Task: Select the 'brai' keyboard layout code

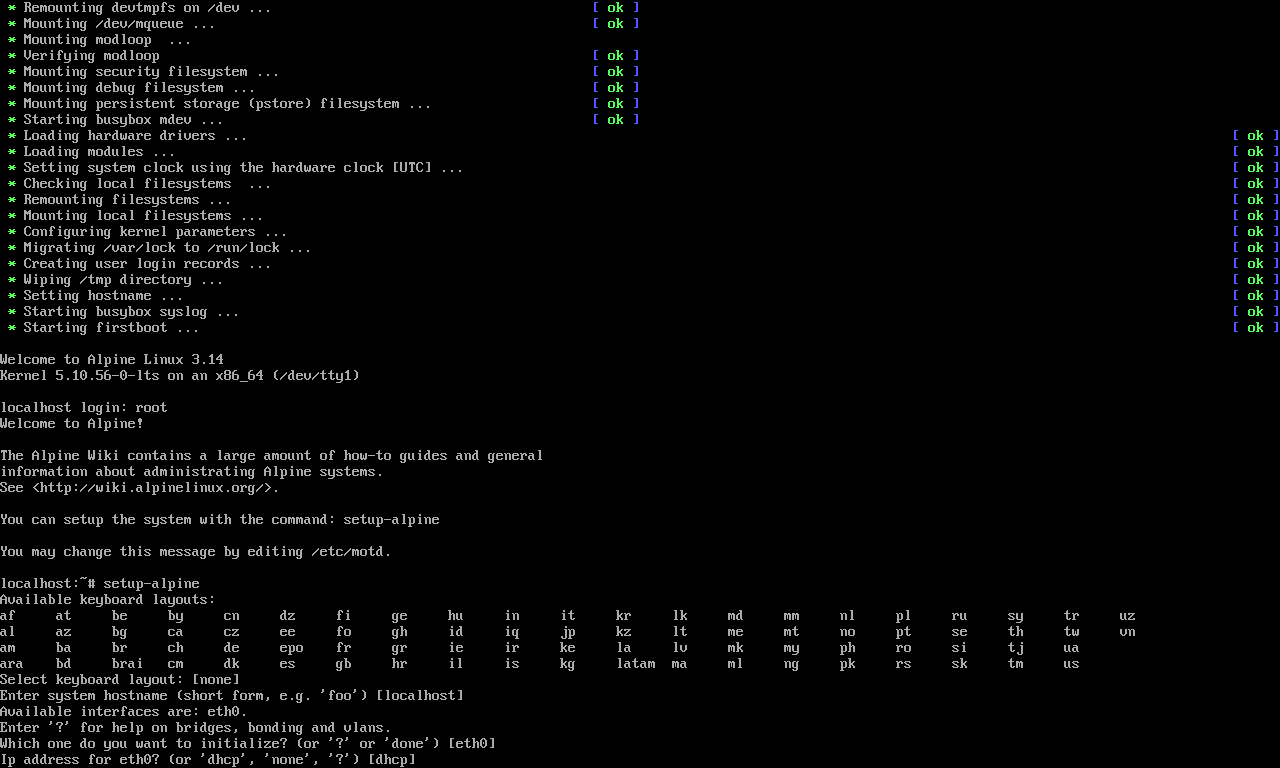Action: [x=128, y=663]
